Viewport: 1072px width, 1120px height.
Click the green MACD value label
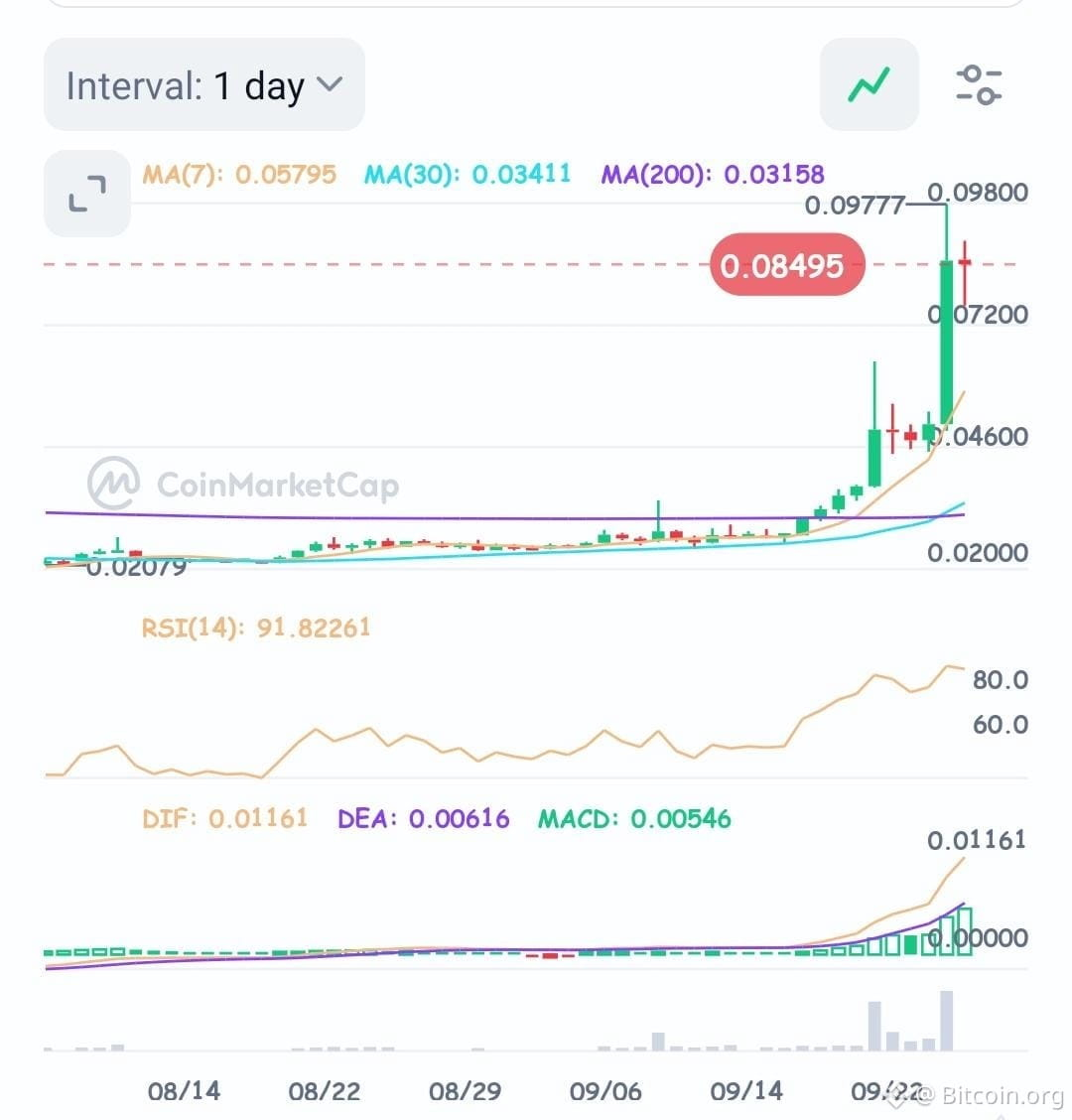(x=634, y=818)
